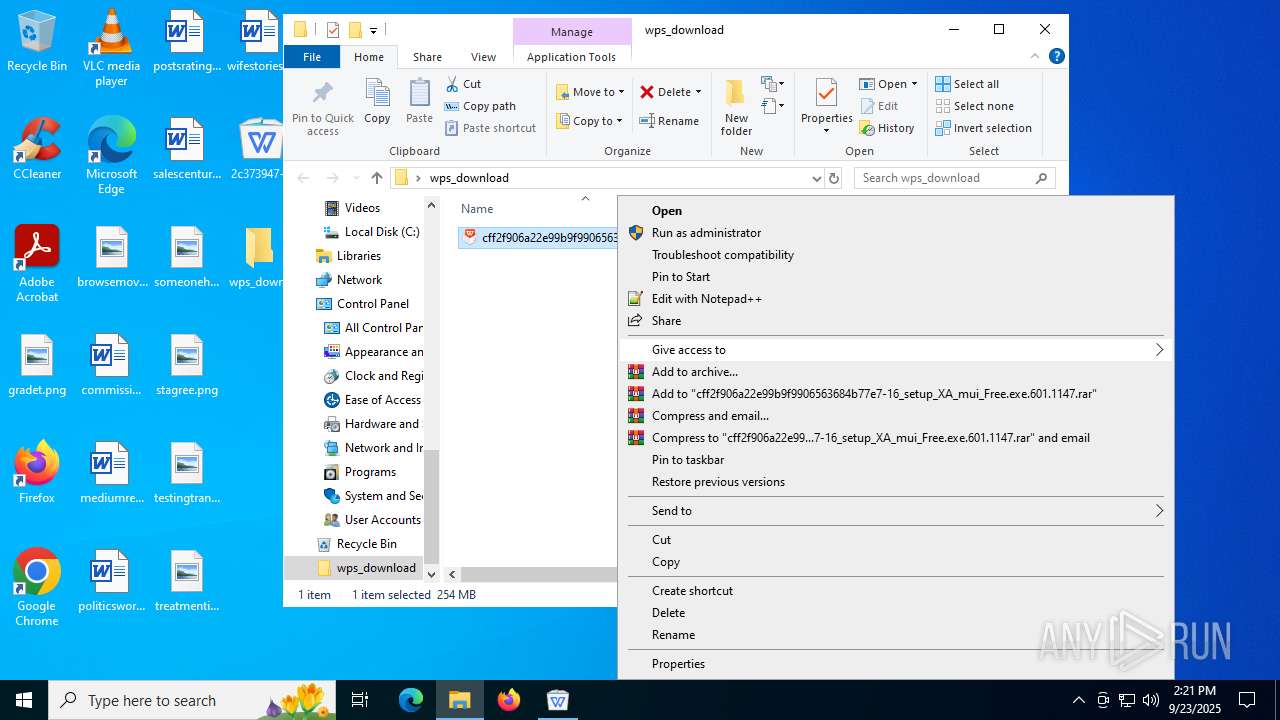Viewport: 1280px width, 720px height.
Task: Select the CCleaner desktop icon
Action: pyautogui.click(x=37, y=149)
